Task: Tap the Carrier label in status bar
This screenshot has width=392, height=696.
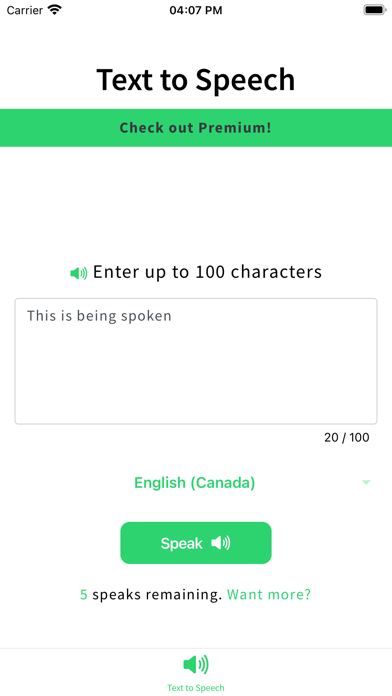Action: point(24,10)
